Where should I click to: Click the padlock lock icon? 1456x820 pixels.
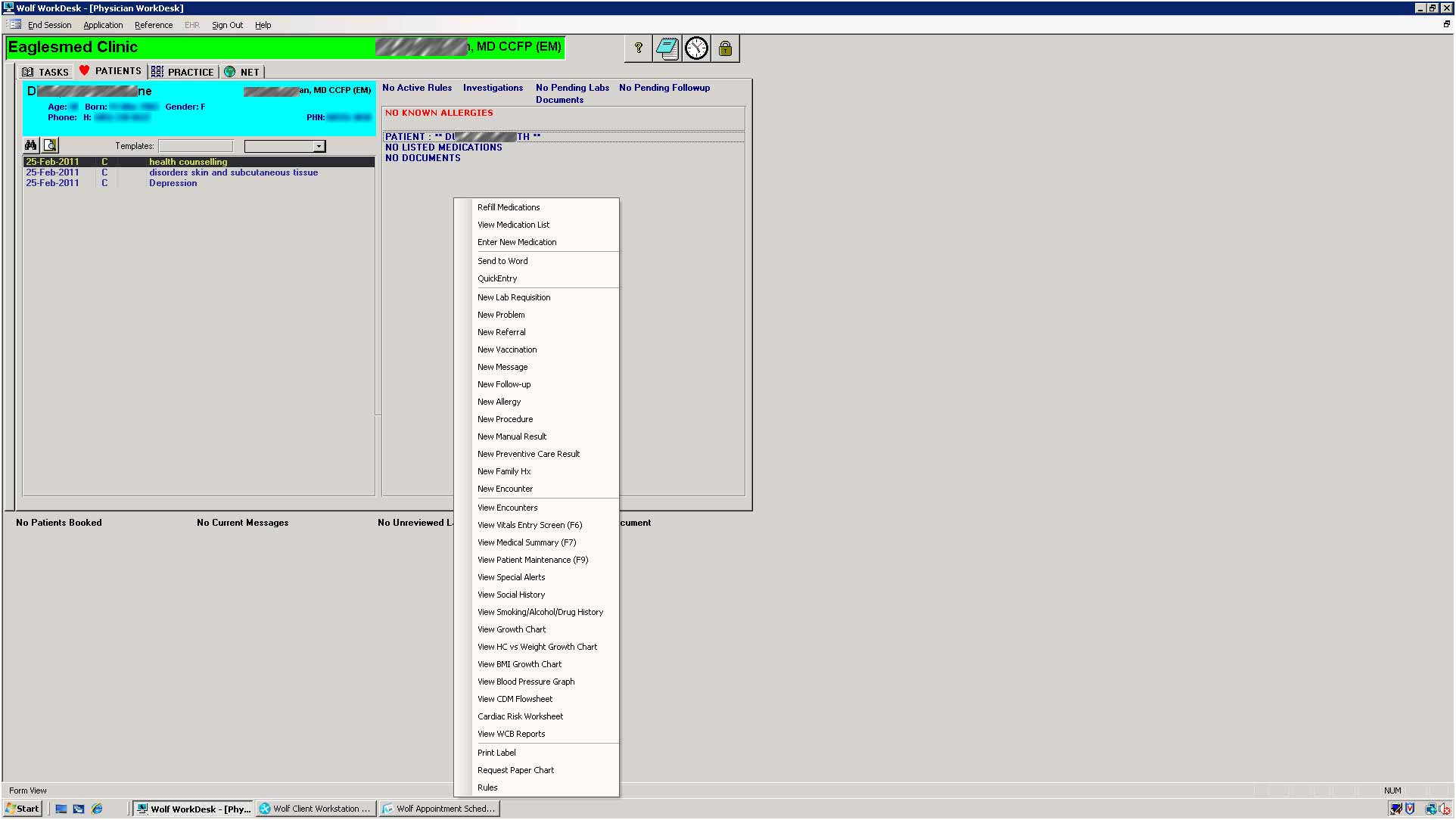click(x=725, y=48)
